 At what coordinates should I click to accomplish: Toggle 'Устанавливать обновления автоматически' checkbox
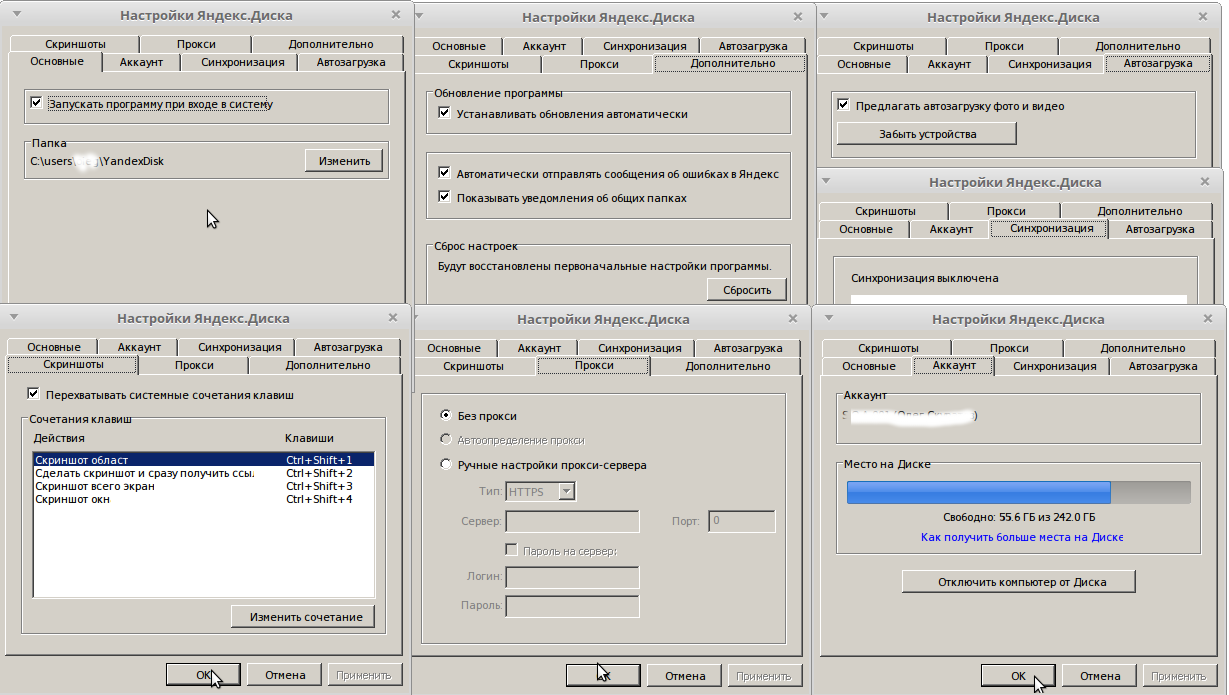(x=445, y=113)
